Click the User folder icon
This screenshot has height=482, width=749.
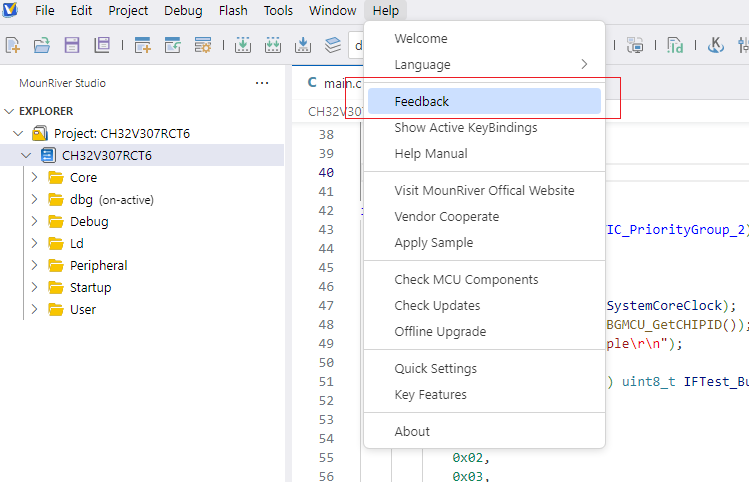(56, 310)
